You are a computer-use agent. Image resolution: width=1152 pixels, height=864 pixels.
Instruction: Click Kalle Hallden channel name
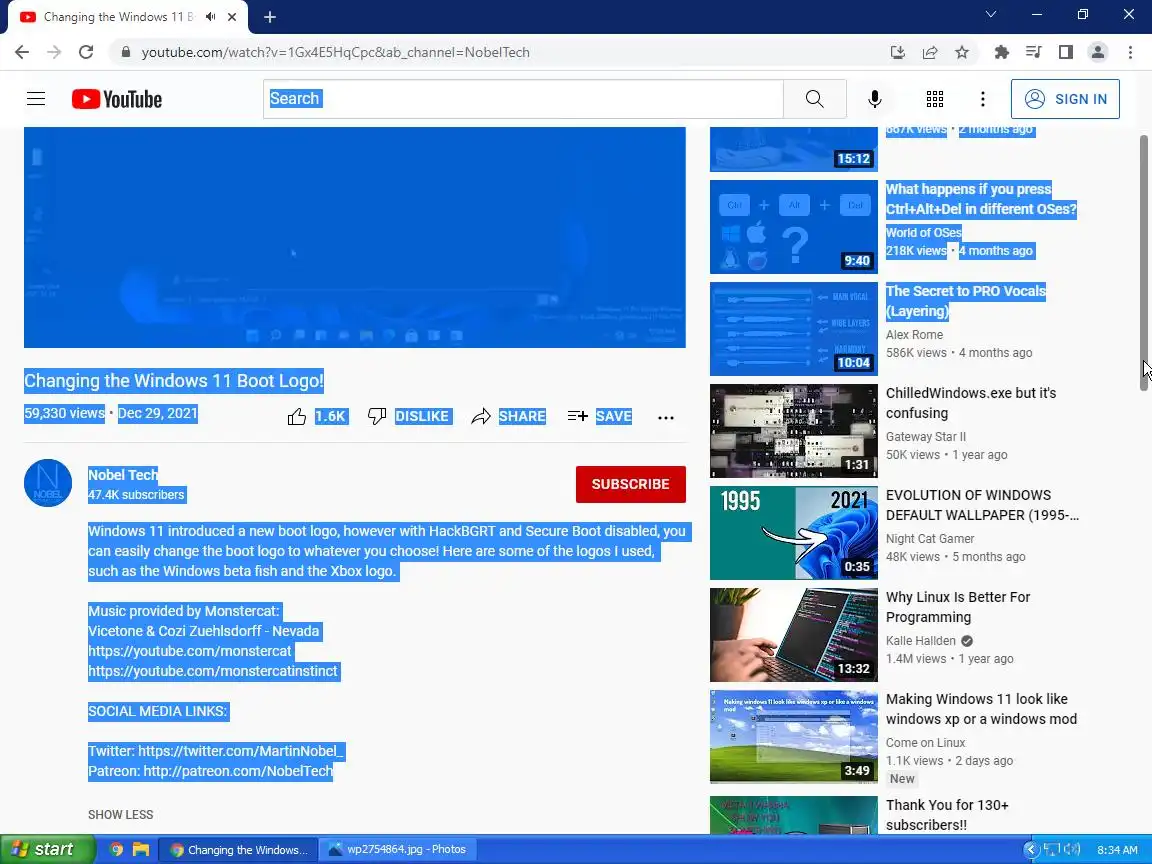[921, 641]
